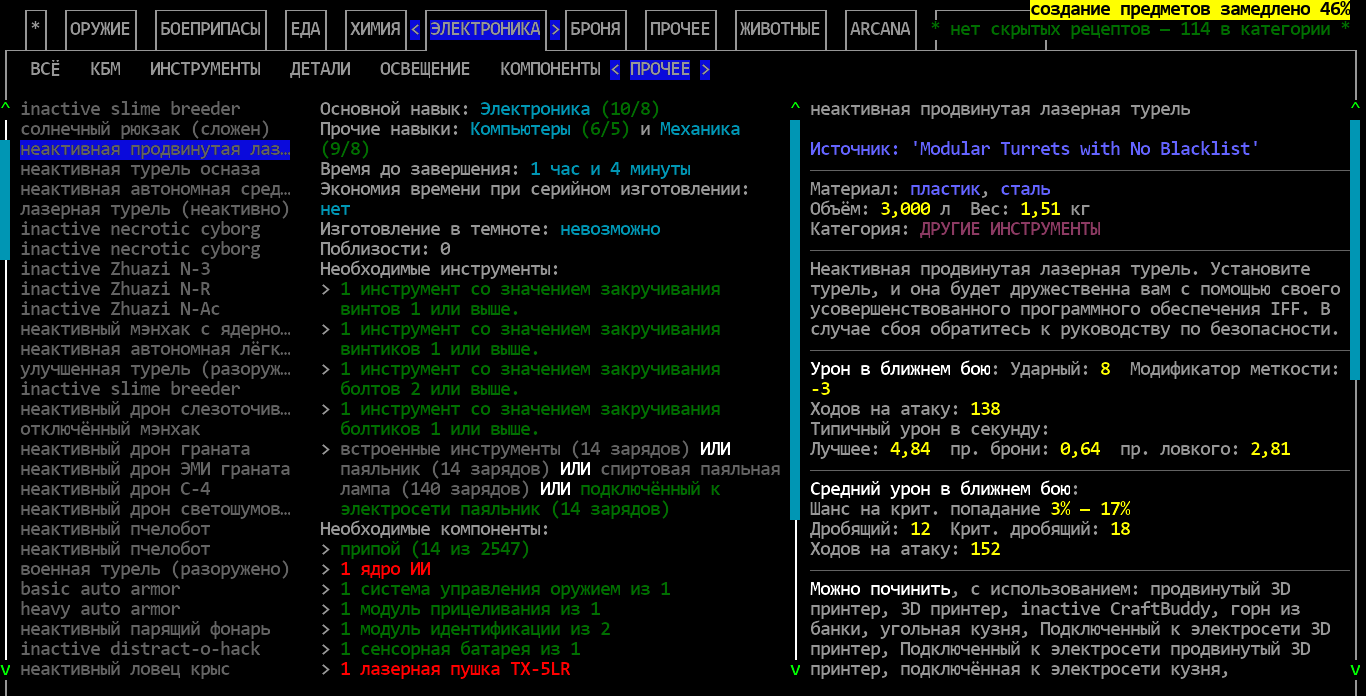
Task: Select recipe 'отключённый мэнхак'
Action: tap(110, 429)
